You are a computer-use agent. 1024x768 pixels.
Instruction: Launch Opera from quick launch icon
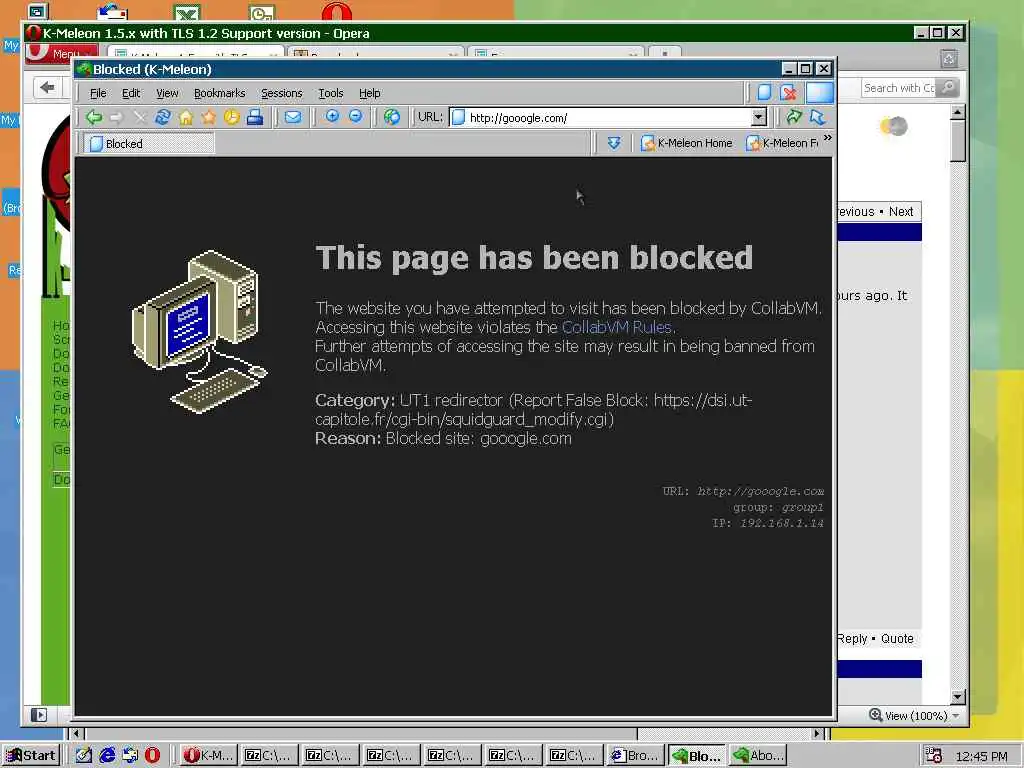152,756
